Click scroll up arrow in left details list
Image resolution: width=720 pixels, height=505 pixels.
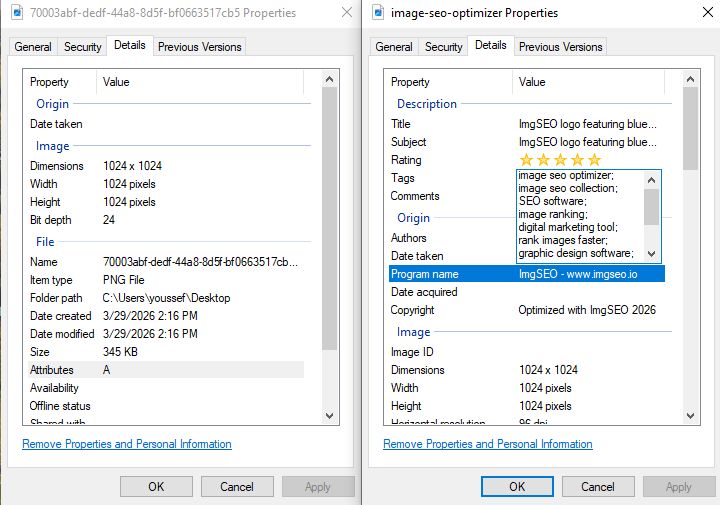click(x=329, y=79)
